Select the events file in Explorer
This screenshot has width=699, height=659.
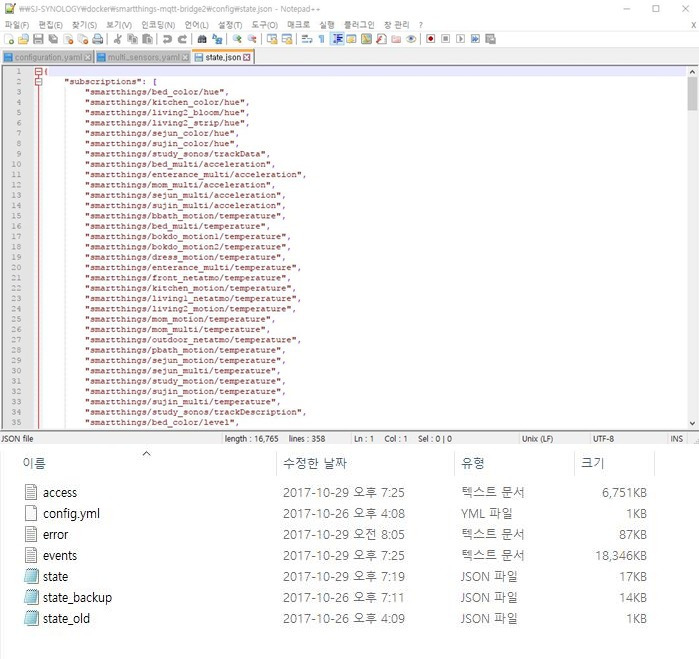60,556
